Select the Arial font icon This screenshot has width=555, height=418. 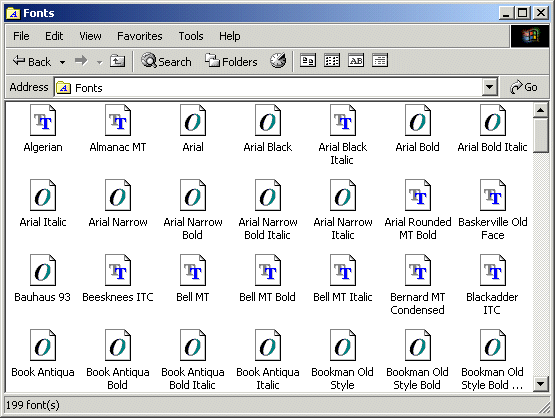click(193, 120)
